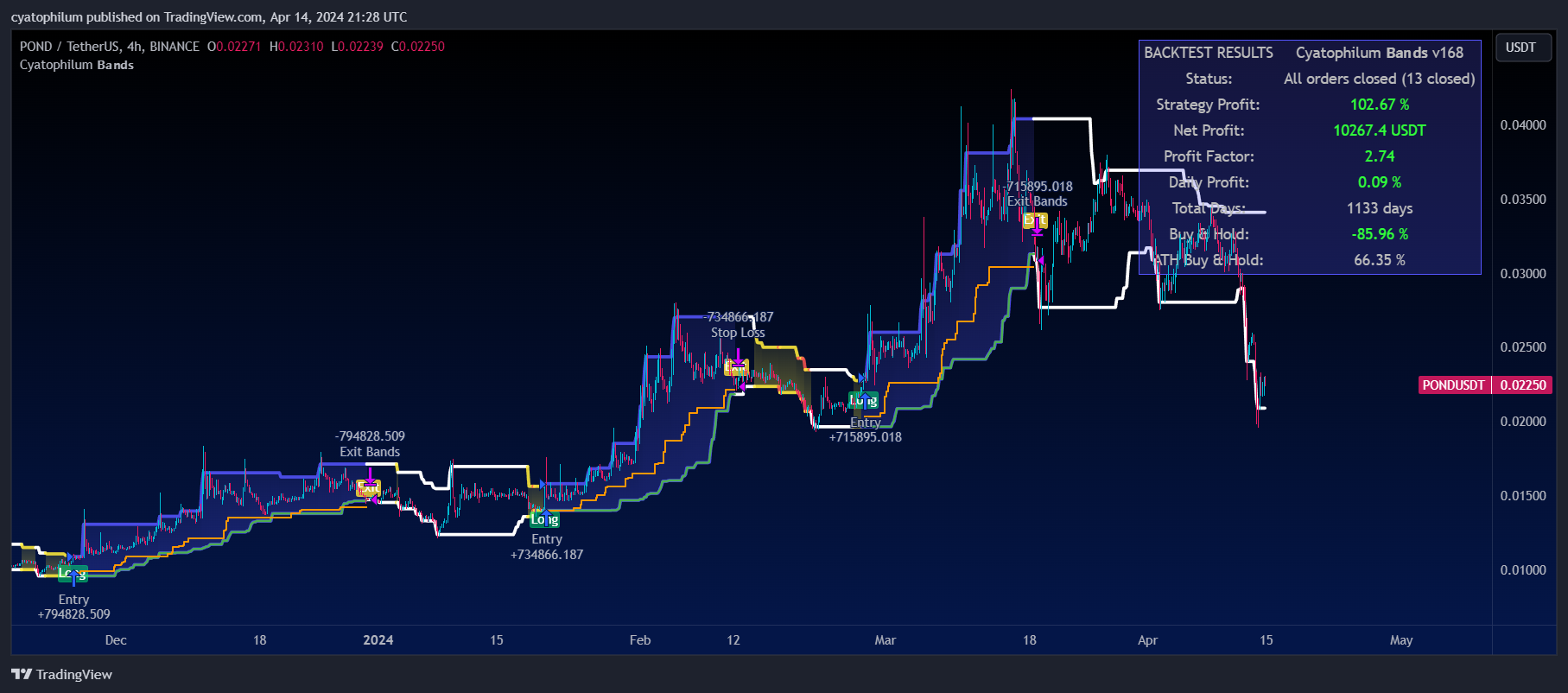Click the BACKTEST RESULTS header
Viewport: 1568px width, 693px height.
[1209, 53]
